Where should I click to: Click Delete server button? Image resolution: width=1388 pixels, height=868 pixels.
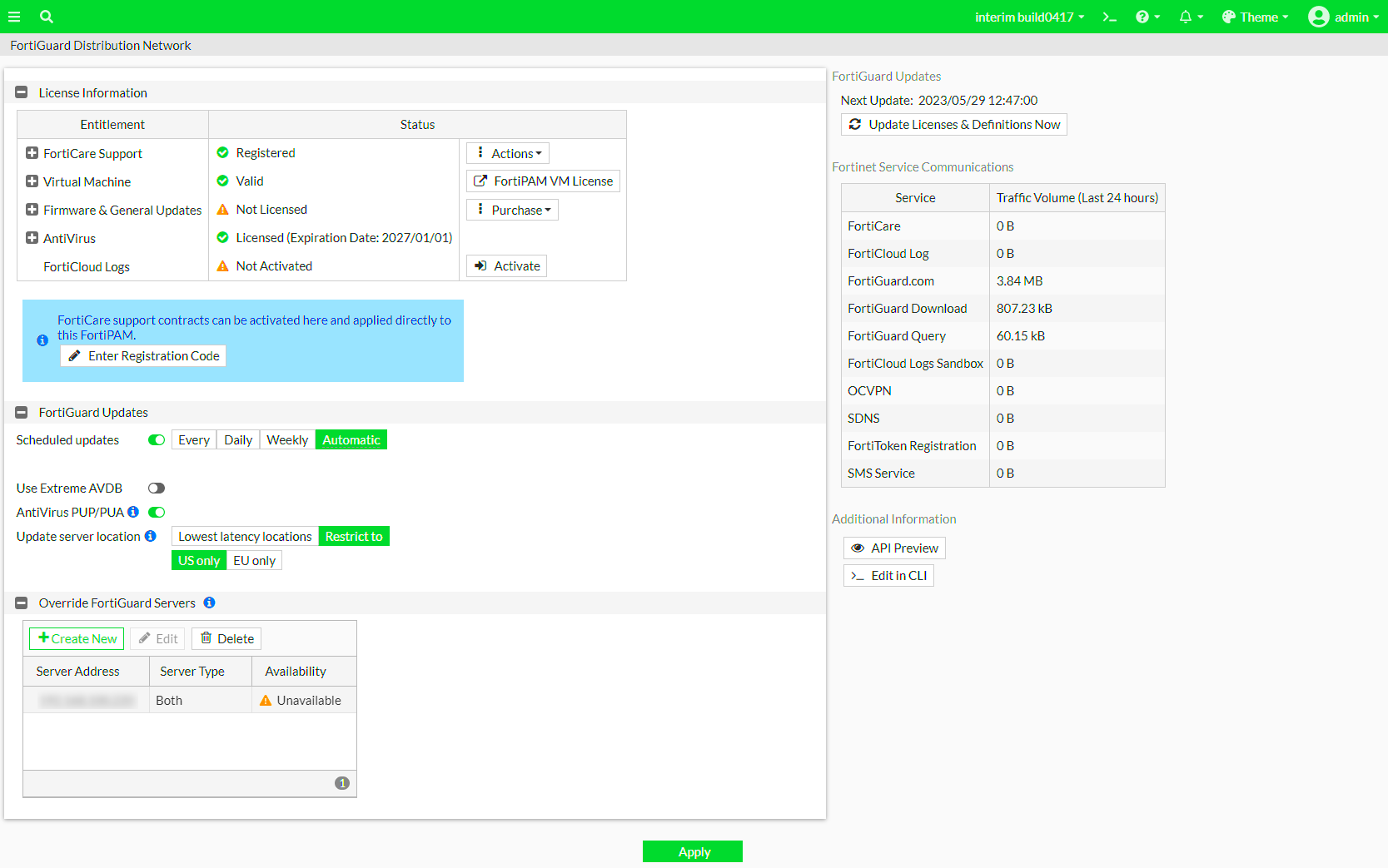pyautogui.click(x=226, y=639)
